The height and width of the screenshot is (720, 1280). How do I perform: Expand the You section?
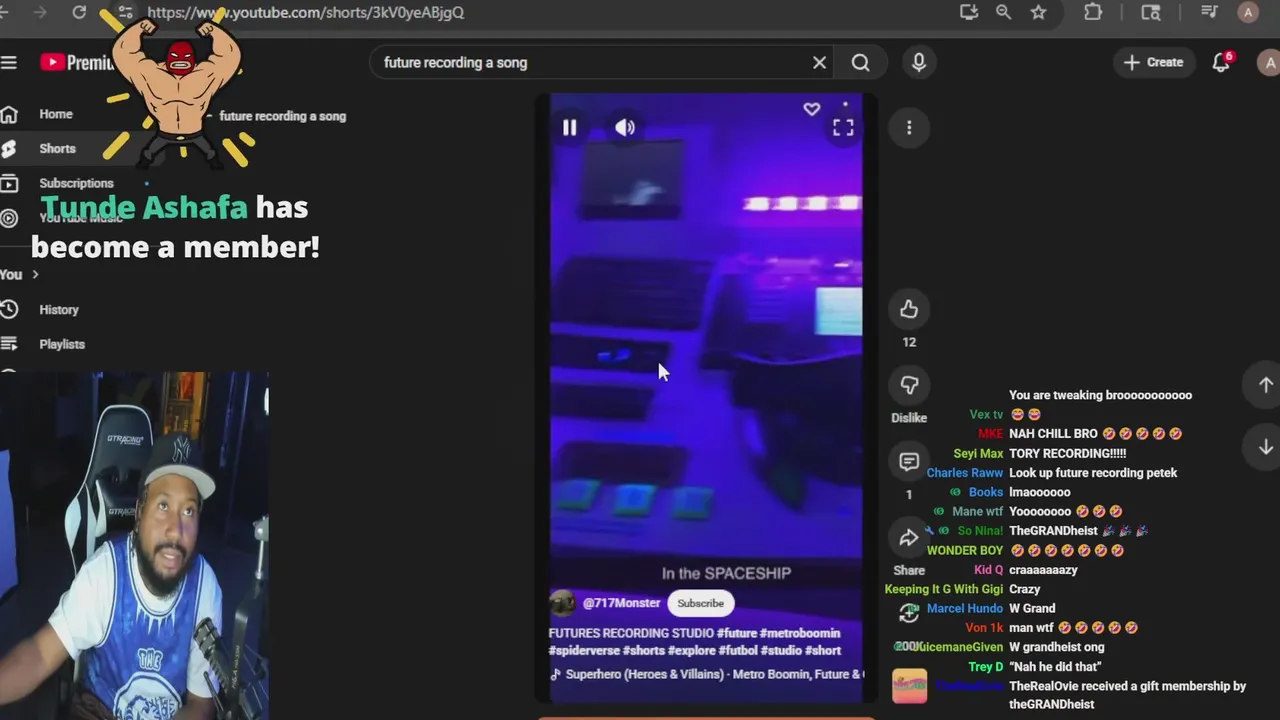(19, 274)
